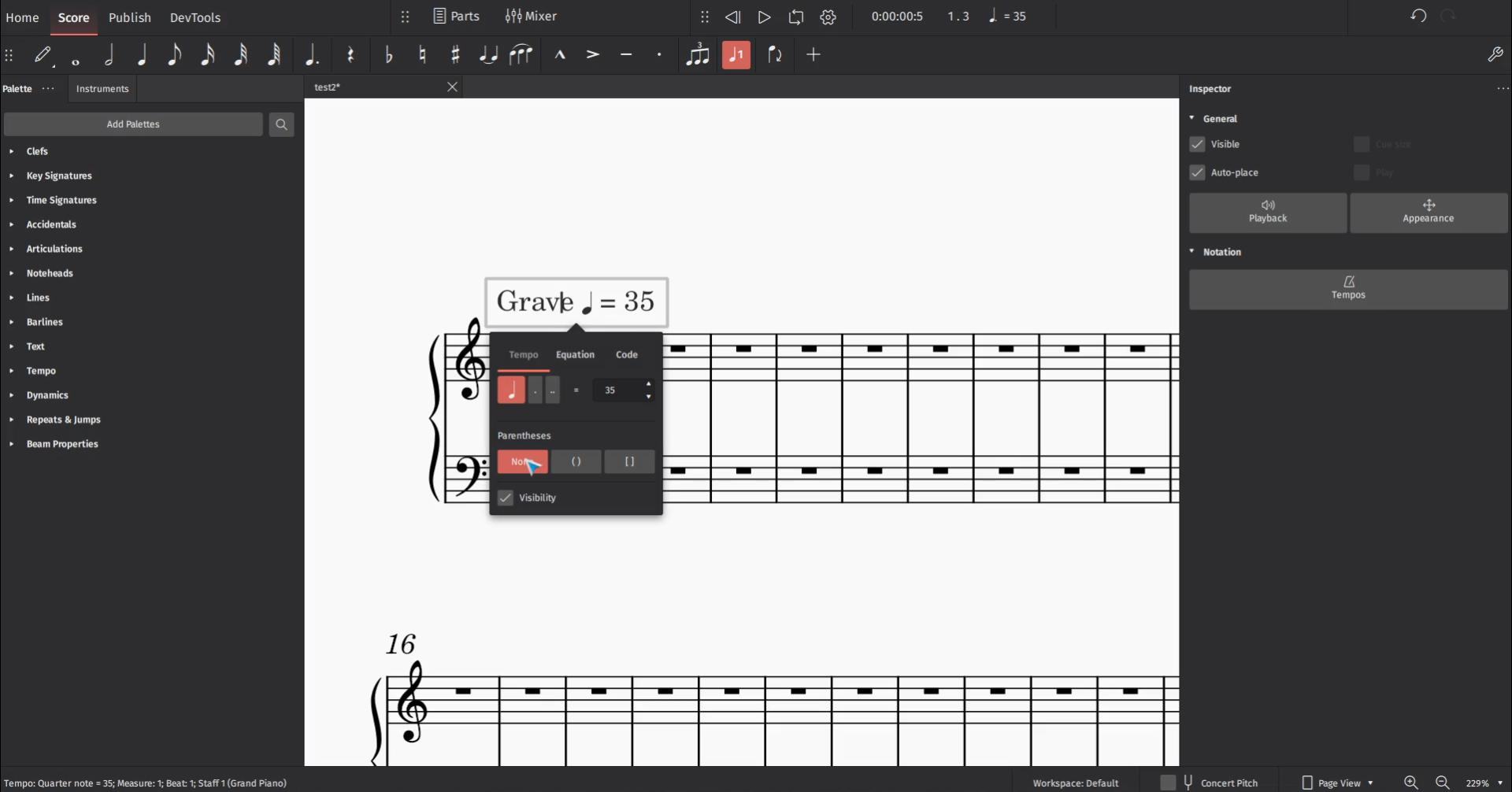Image resolution: width=1512 pixels, height=792 pixels.
Task: Click the Rewind playback icon
Action: pyautogui.click(x=732, y=17)
